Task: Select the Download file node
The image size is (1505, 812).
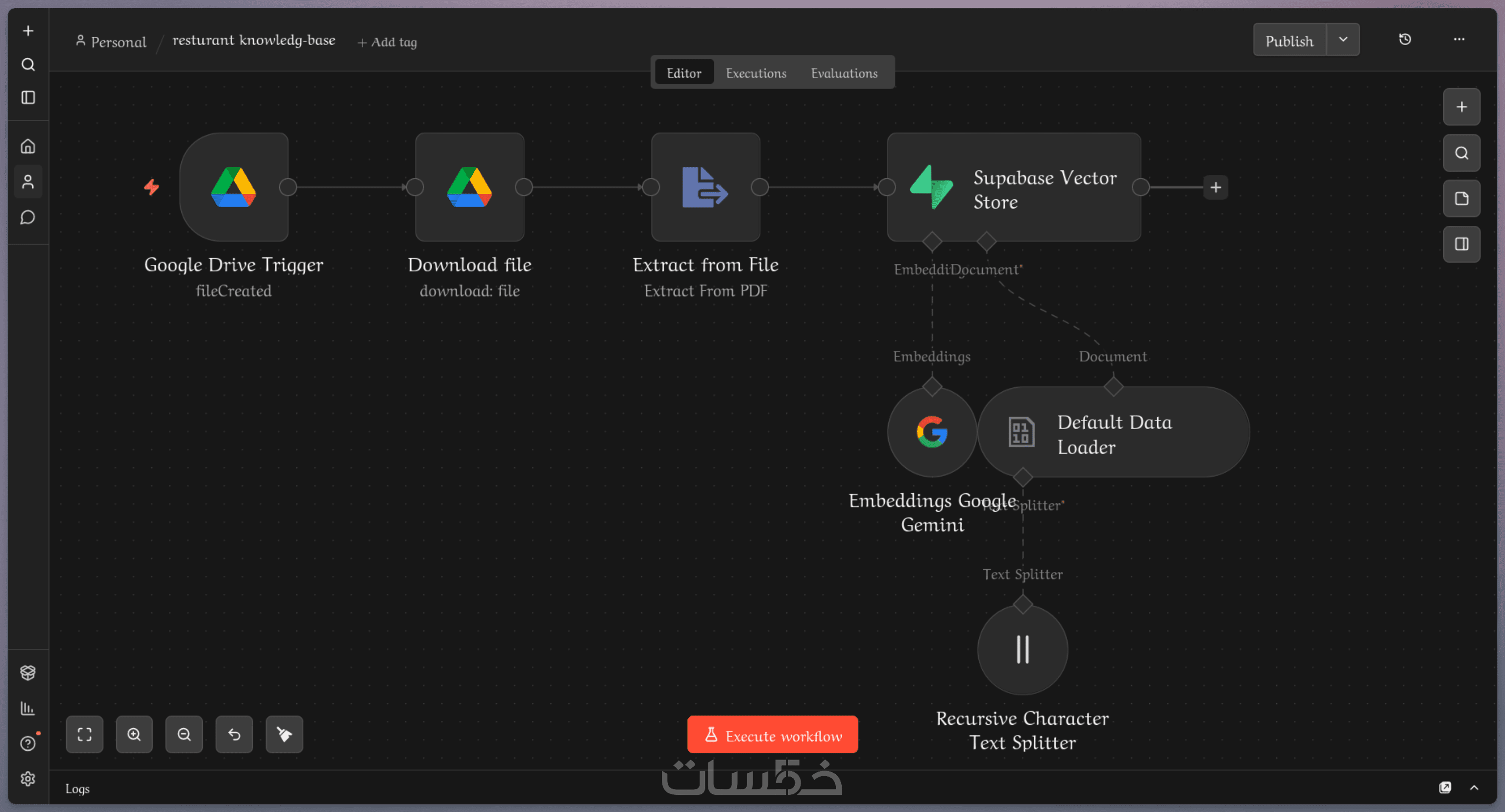Action: 469,187
